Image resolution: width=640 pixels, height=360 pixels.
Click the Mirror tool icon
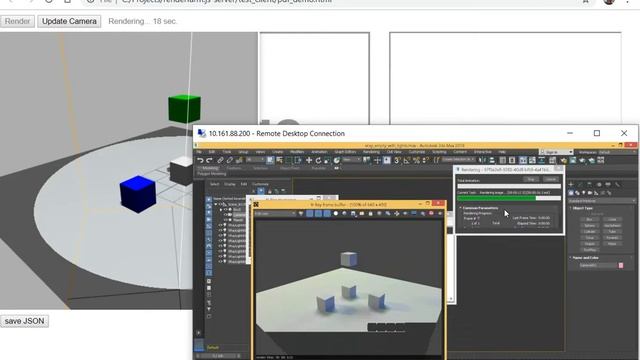coord(482,160)
